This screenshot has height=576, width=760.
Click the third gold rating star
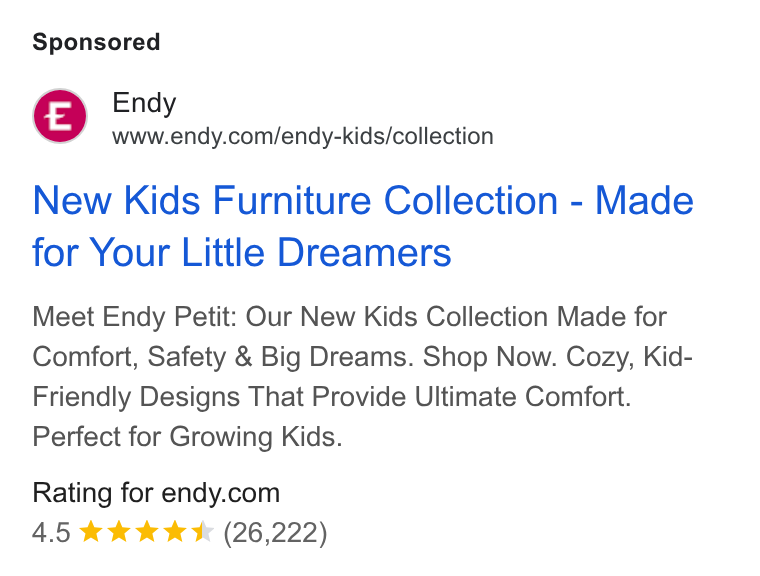(x=146, y=531)
